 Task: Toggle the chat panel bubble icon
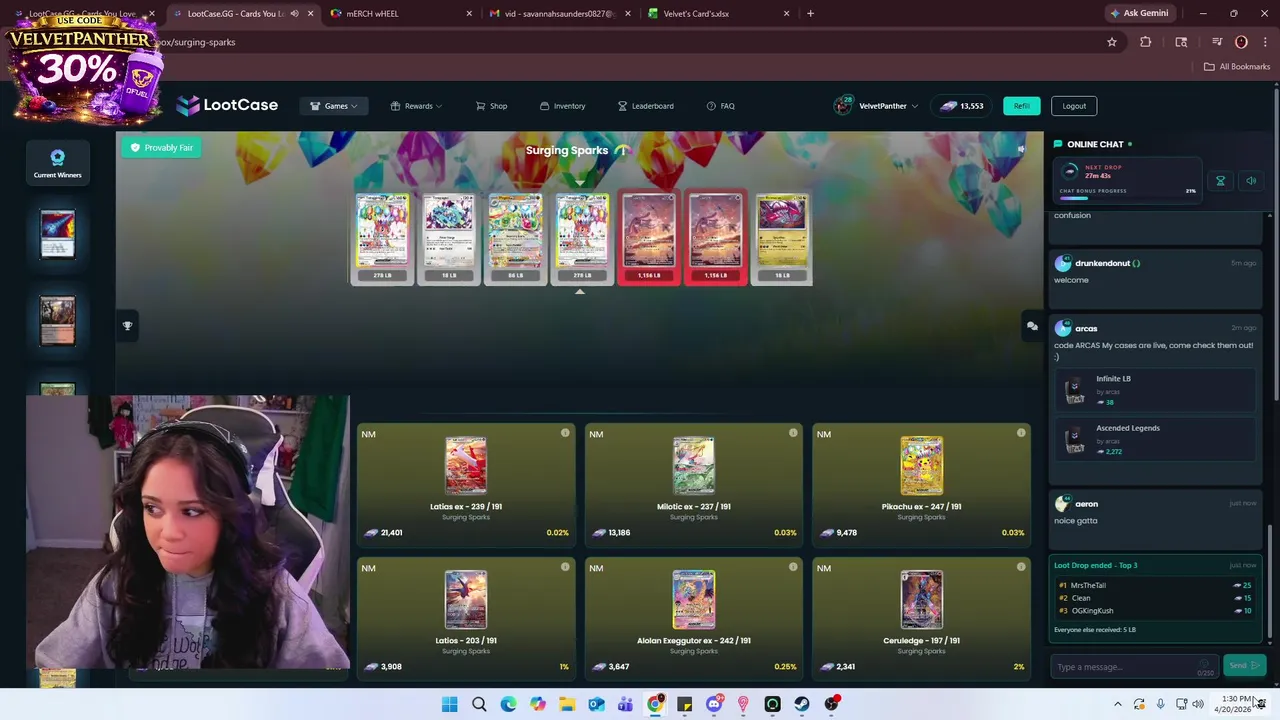(1032, 326)
